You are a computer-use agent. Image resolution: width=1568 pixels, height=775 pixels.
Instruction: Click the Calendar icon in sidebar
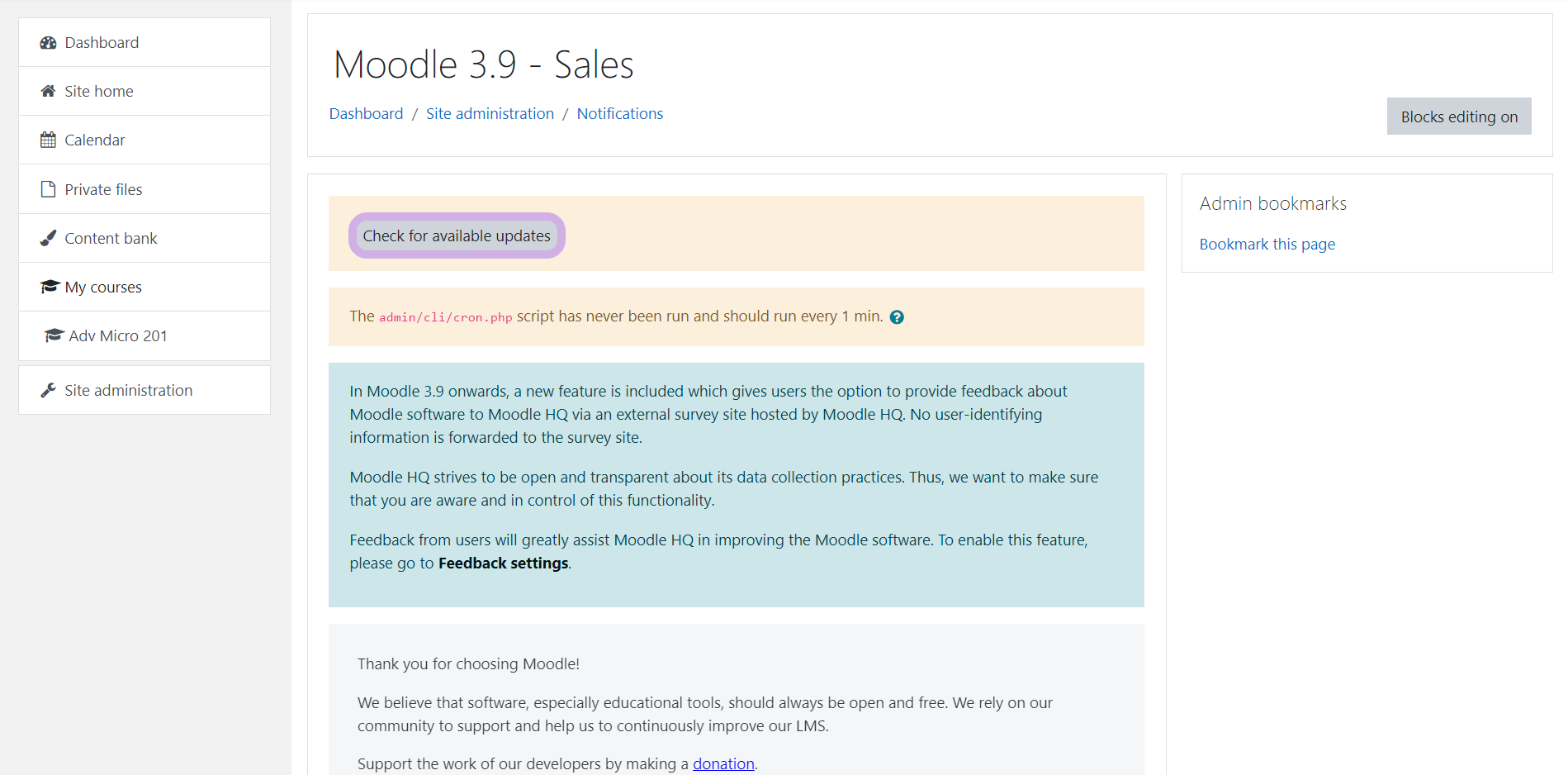click(48, 140)
